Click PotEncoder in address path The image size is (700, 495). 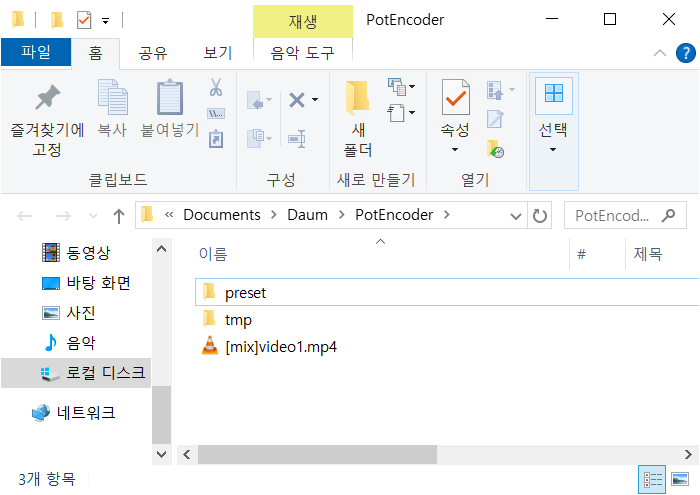394,215
